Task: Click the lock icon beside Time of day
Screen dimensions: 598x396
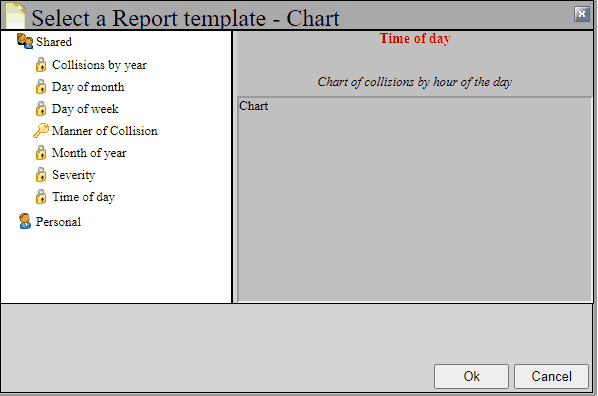Action: (41, 197)
